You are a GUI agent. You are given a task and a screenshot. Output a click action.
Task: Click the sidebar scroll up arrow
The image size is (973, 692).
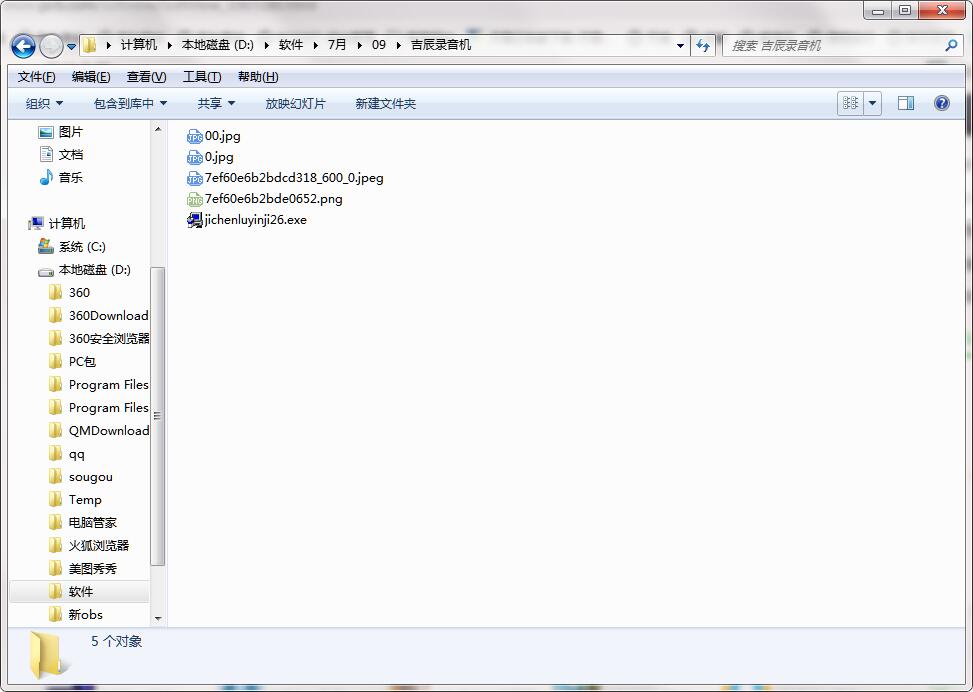point(158,129)
